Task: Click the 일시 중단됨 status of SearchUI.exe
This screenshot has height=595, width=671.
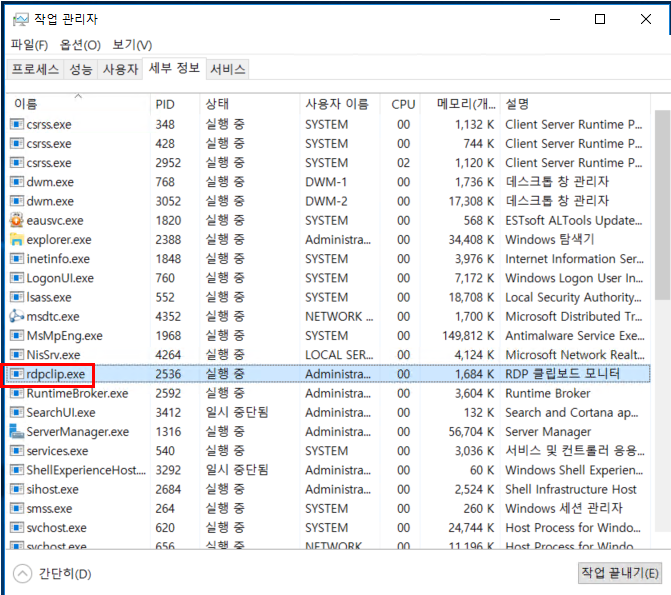Action: (237, 412)
